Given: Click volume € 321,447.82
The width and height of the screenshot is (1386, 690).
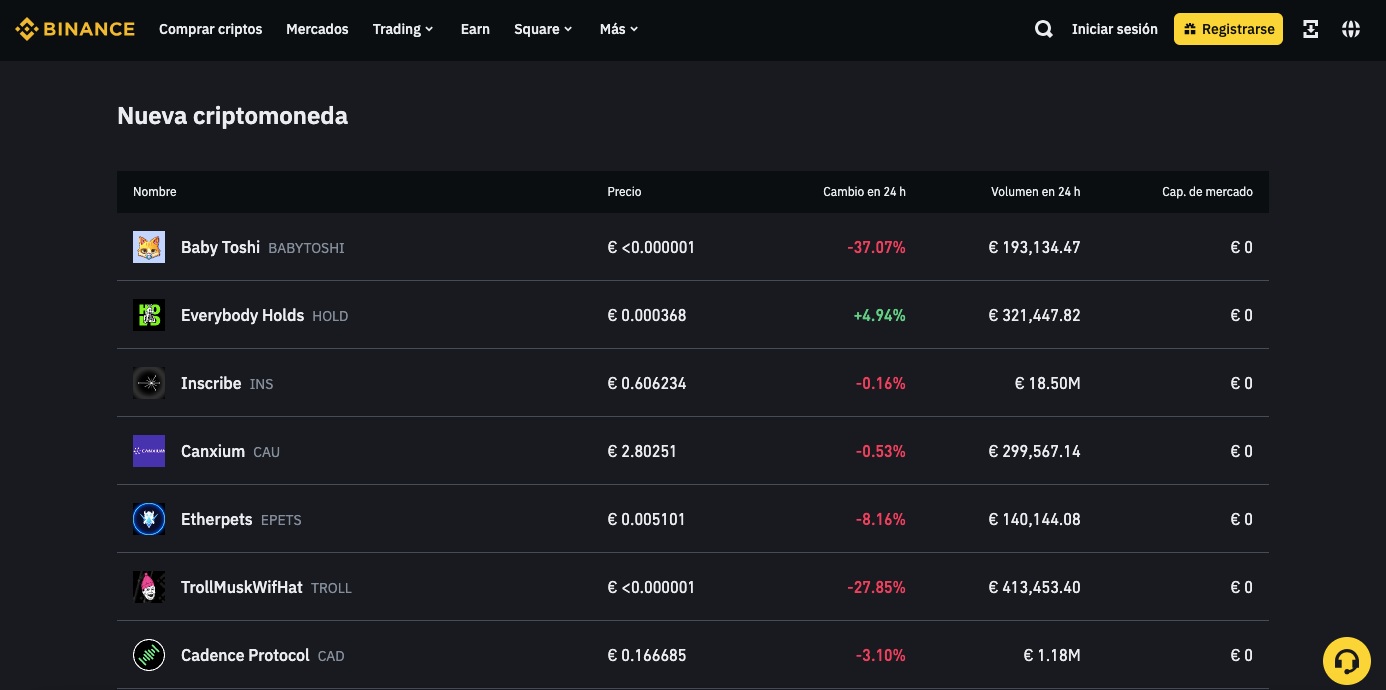Looking at the screenshot, I should click(1034, 315).
